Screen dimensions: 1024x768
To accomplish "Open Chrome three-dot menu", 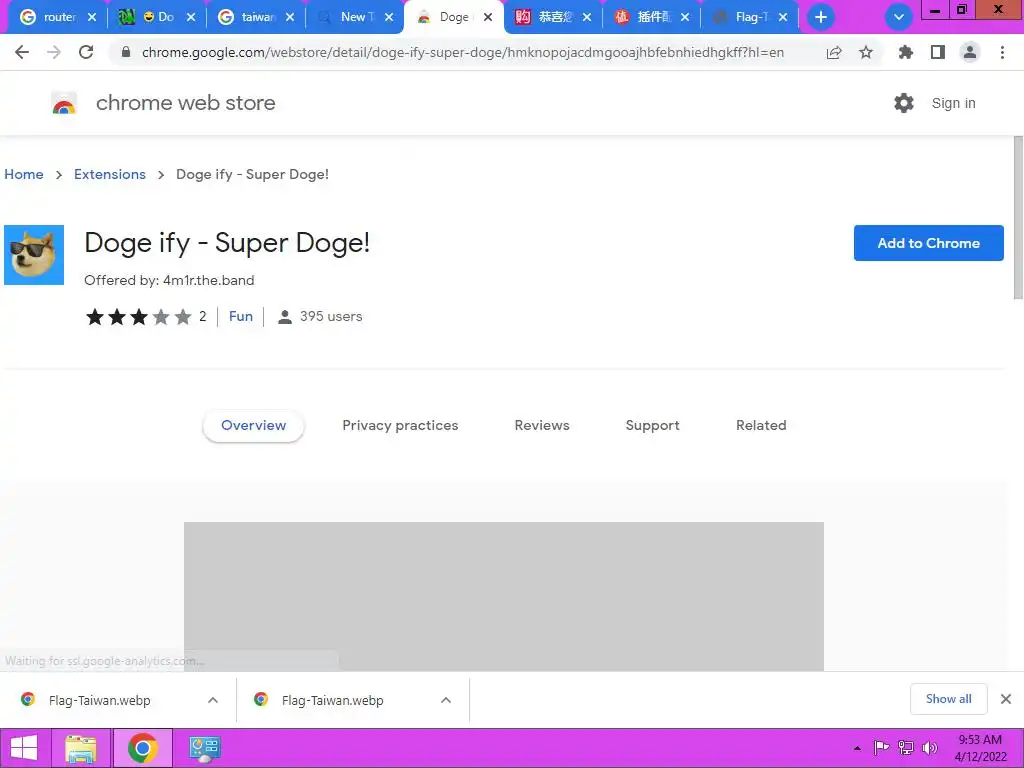I will [1002, 52].
